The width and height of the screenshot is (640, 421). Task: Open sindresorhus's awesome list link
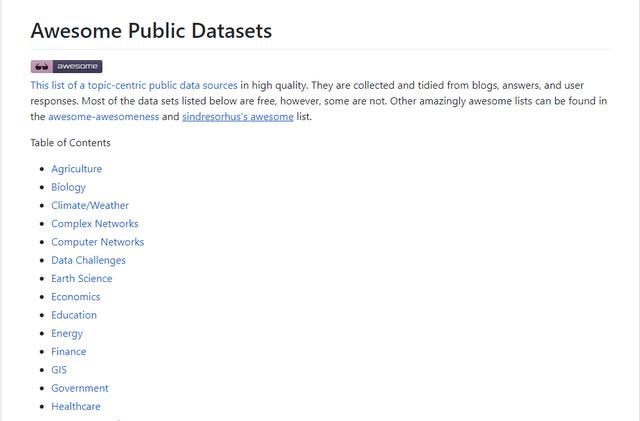pos(238,117)
